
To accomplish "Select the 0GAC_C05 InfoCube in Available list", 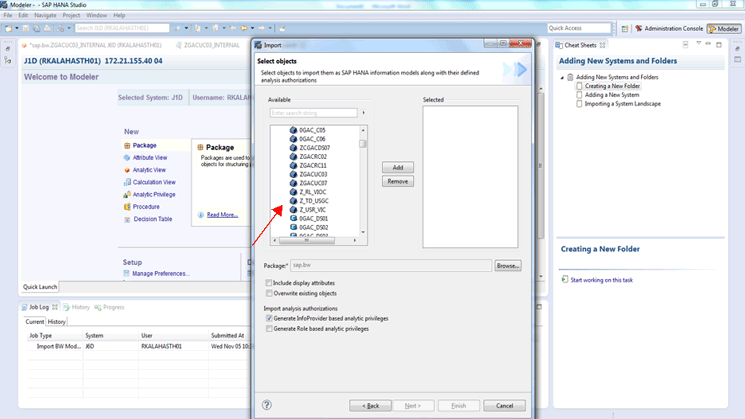I will click(x=307, y=130).
